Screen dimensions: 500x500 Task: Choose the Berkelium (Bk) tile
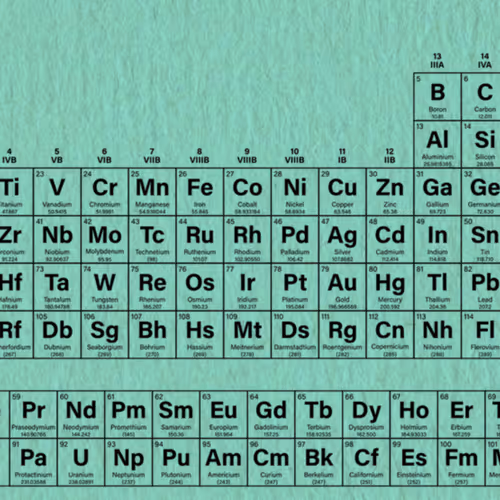point(319,462)
